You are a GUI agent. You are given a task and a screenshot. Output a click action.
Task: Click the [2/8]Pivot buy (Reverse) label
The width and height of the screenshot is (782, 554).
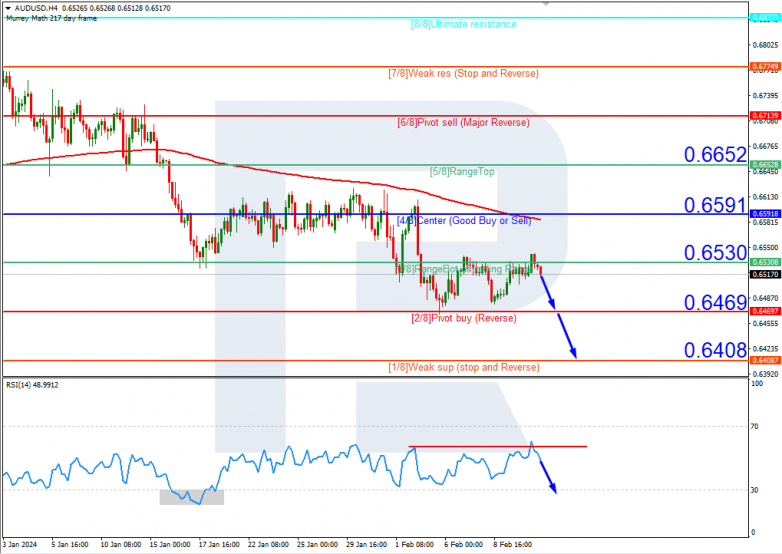click(x=464, y=318)
